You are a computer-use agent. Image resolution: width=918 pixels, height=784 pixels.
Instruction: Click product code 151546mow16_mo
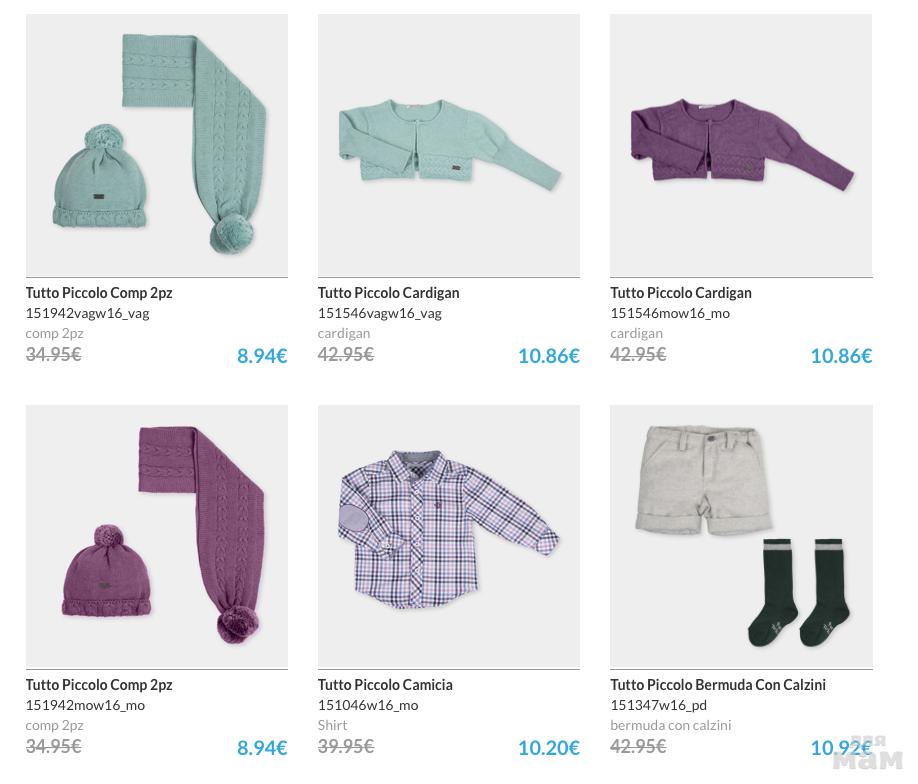pyautogui.click(x=670, y=313)
